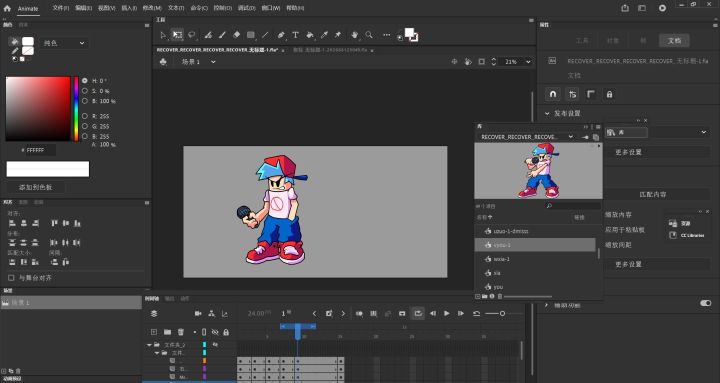720x383 pixels.
Task: Switch to the Document properties tab
Action: [x=674, y=41]
